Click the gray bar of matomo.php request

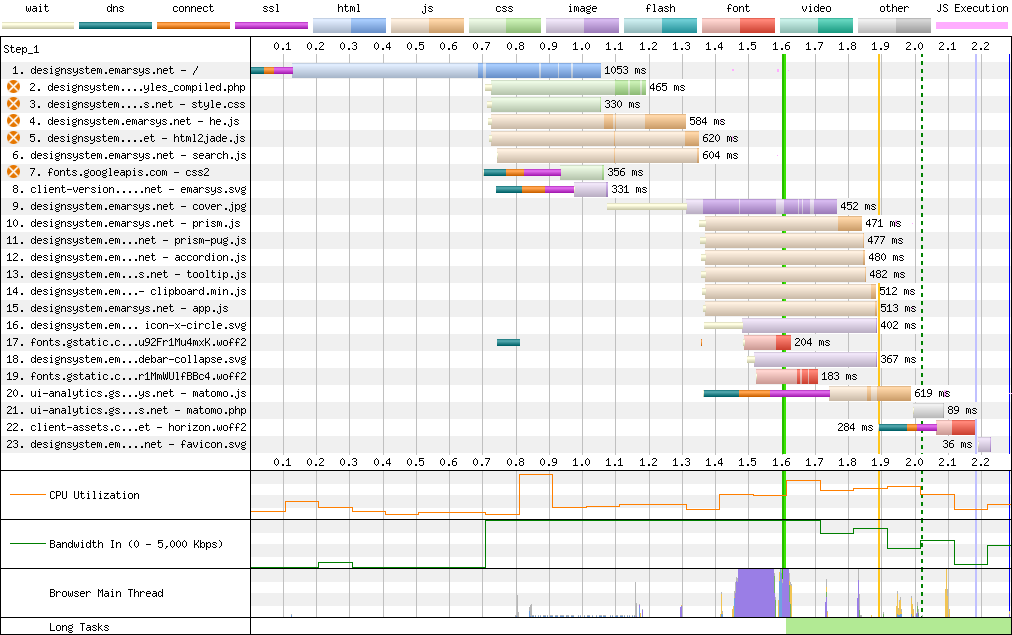pyautogui.click(x=928, y=410)
